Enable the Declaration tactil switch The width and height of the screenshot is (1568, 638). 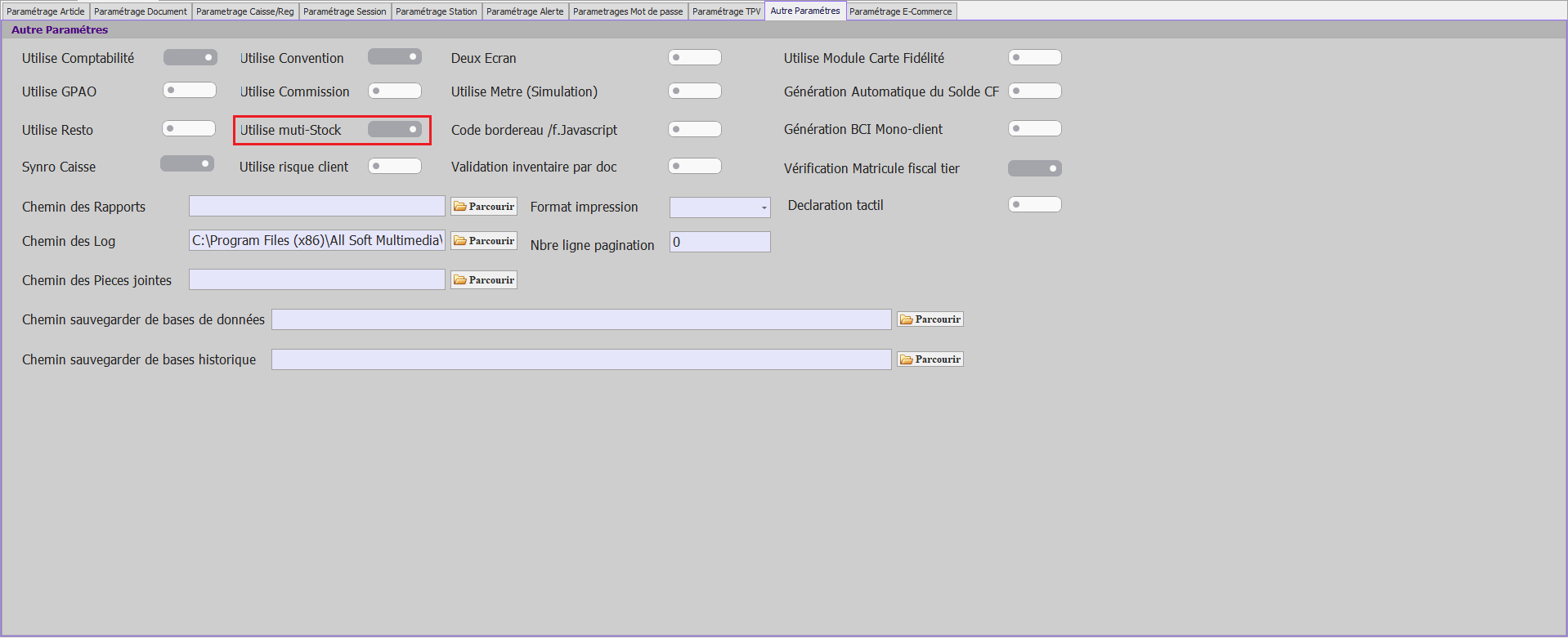point(1035,204)
